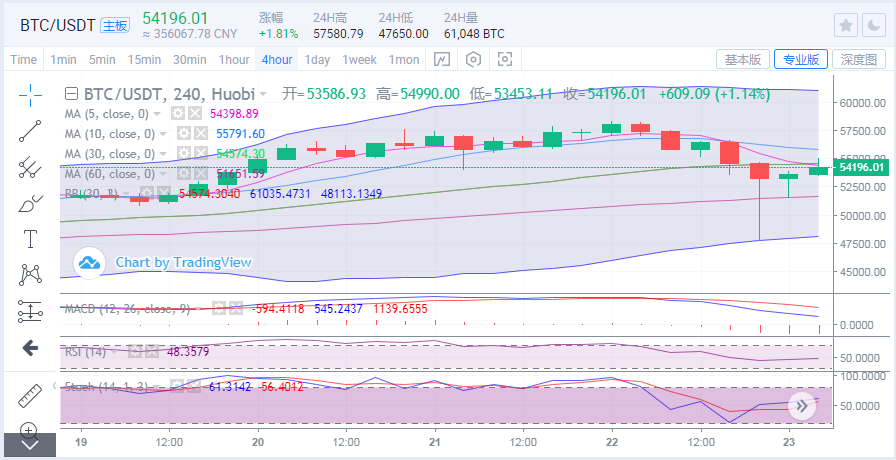Select the ruler measure tool

coord(30,395)
